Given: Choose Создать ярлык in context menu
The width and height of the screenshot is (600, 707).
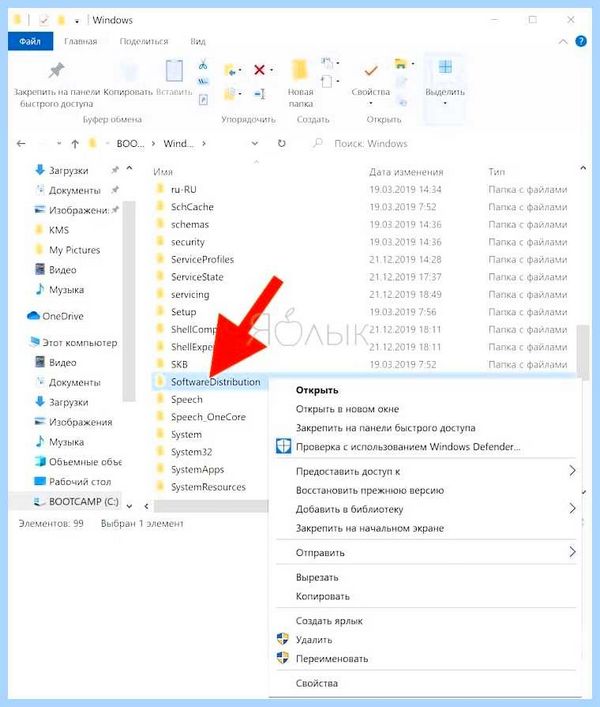Looking at the screenshot, I should [329, 621].
